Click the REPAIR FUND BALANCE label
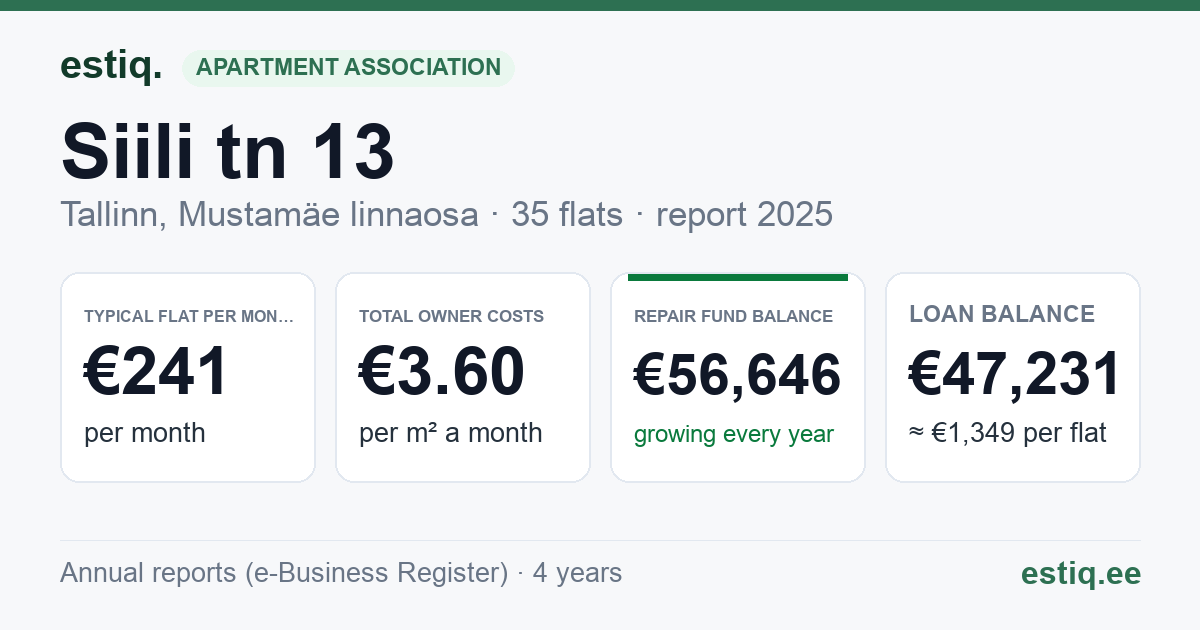Viewport: 1200px width, 630px height. [x=733, y=316]
